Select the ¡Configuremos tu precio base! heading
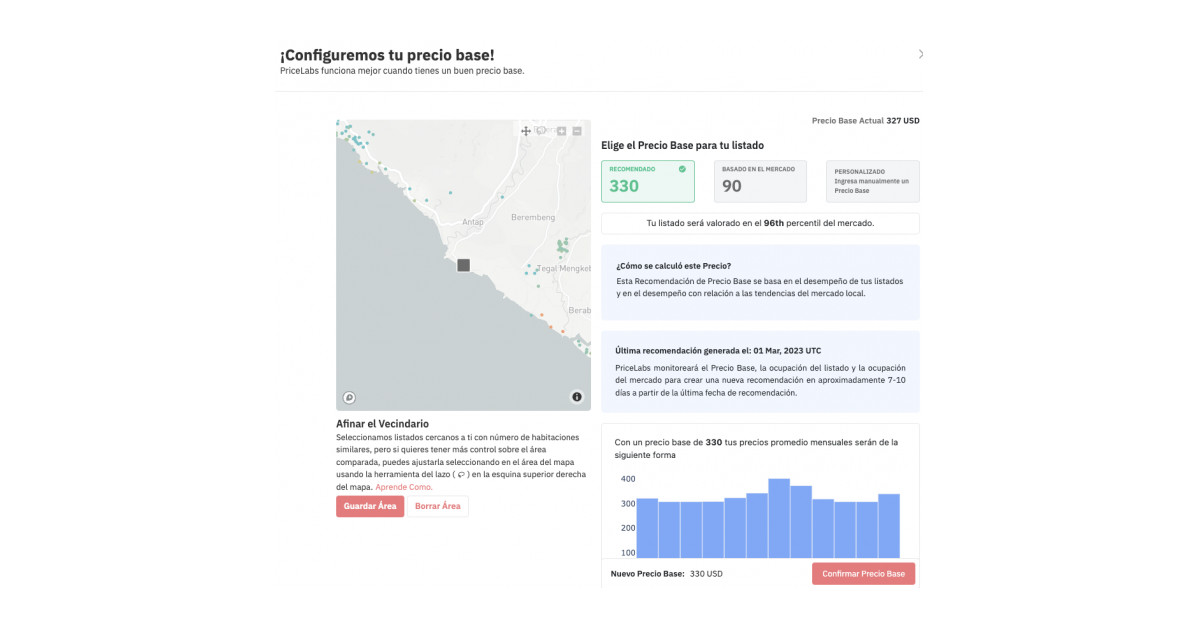Screen dimensions: 1200x628 click(x=390, y=54)
